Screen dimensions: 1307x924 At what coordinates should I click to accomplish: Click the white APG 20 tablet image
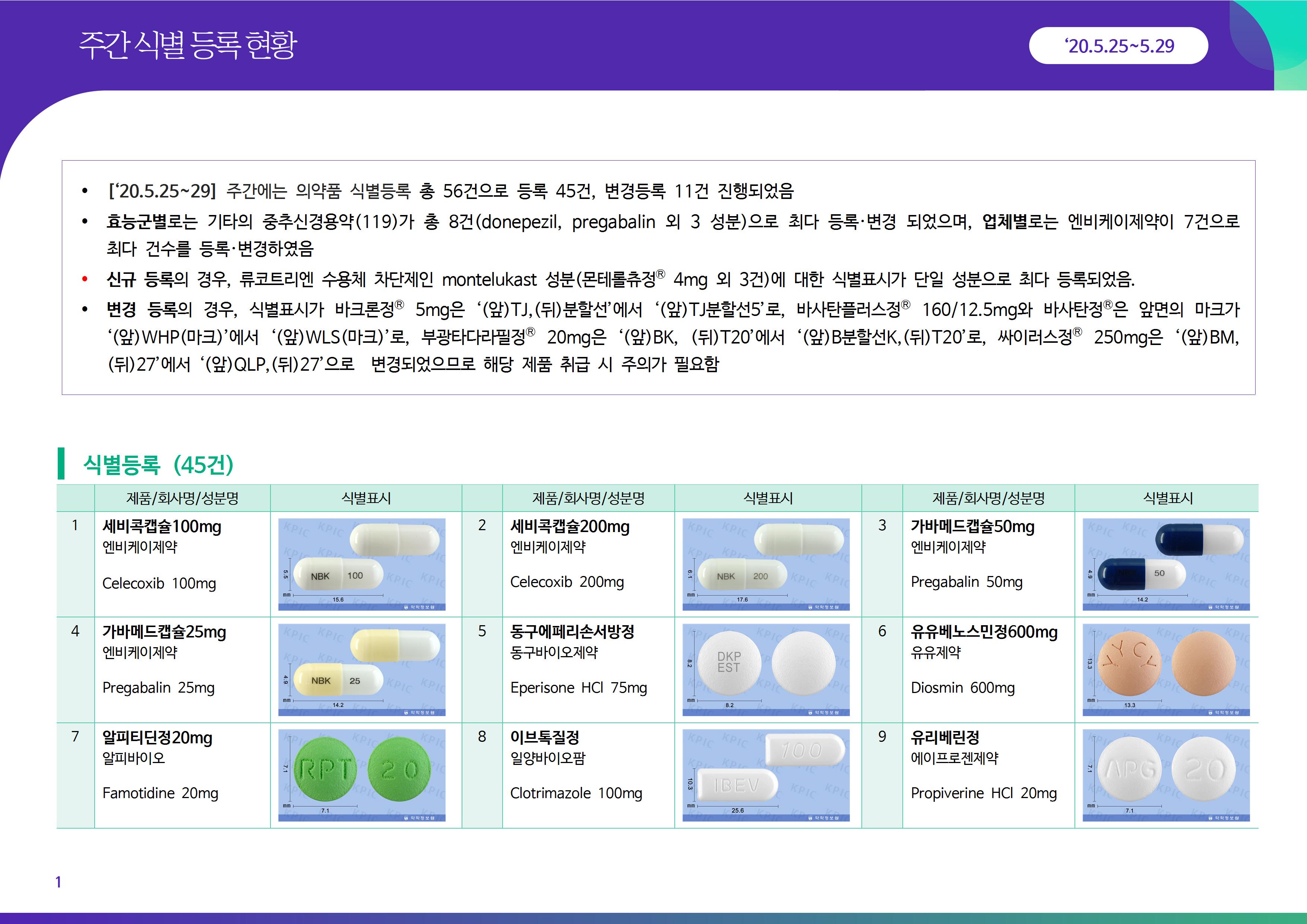(x=1166, y=775)
